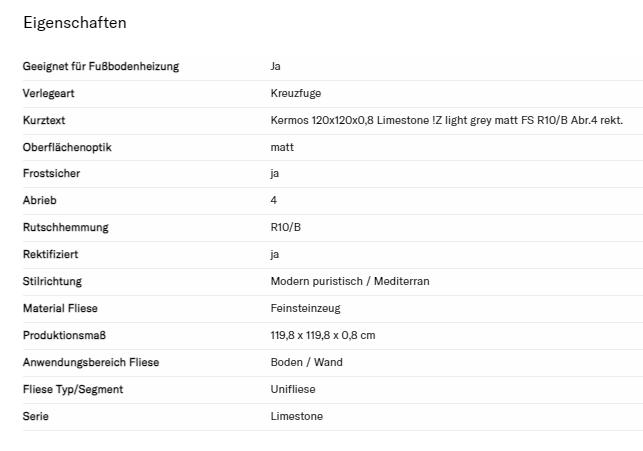Click the Eigenschaften heading
This screenshot has width=643, height=451.
coord(75,22)
